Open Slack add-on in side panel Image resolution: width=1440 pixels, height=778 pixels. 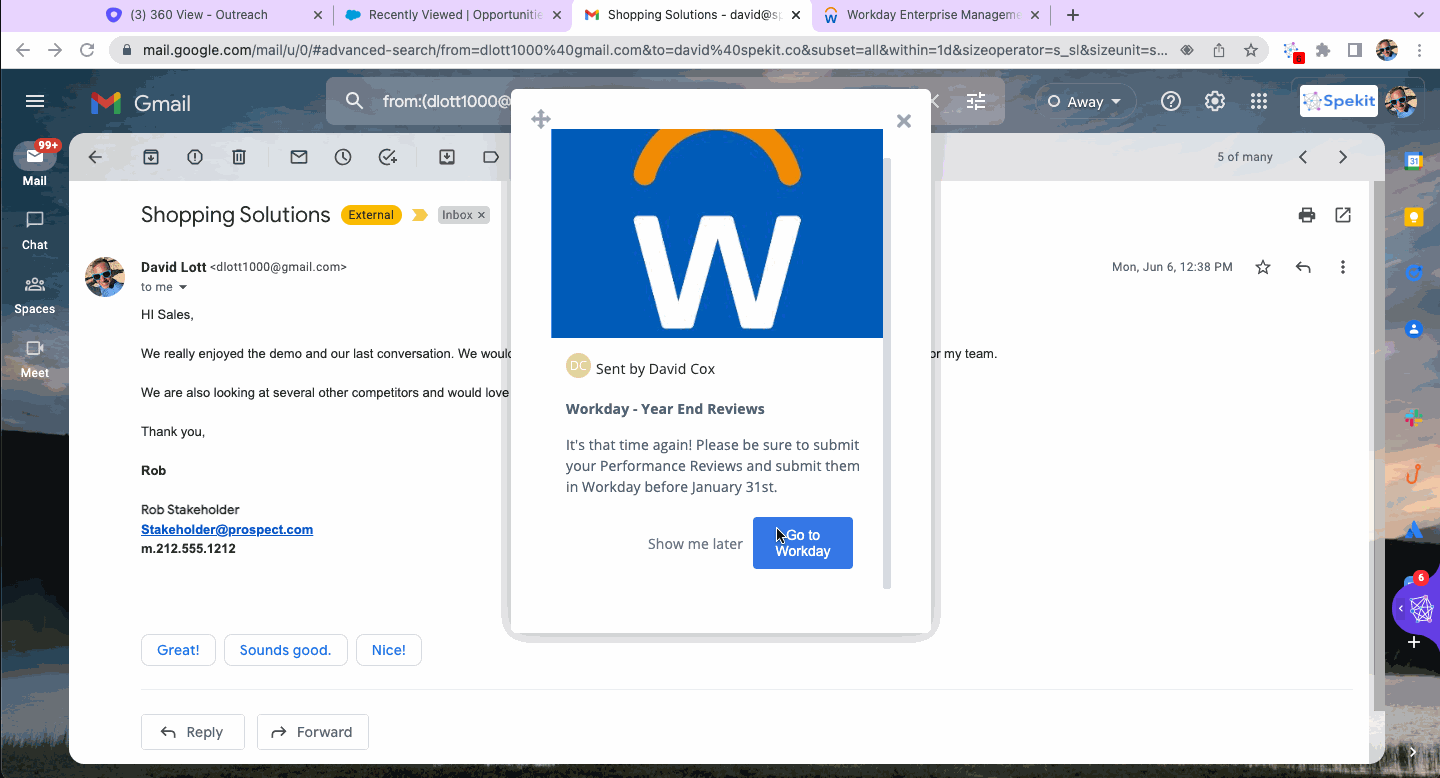click(1414, 418)
